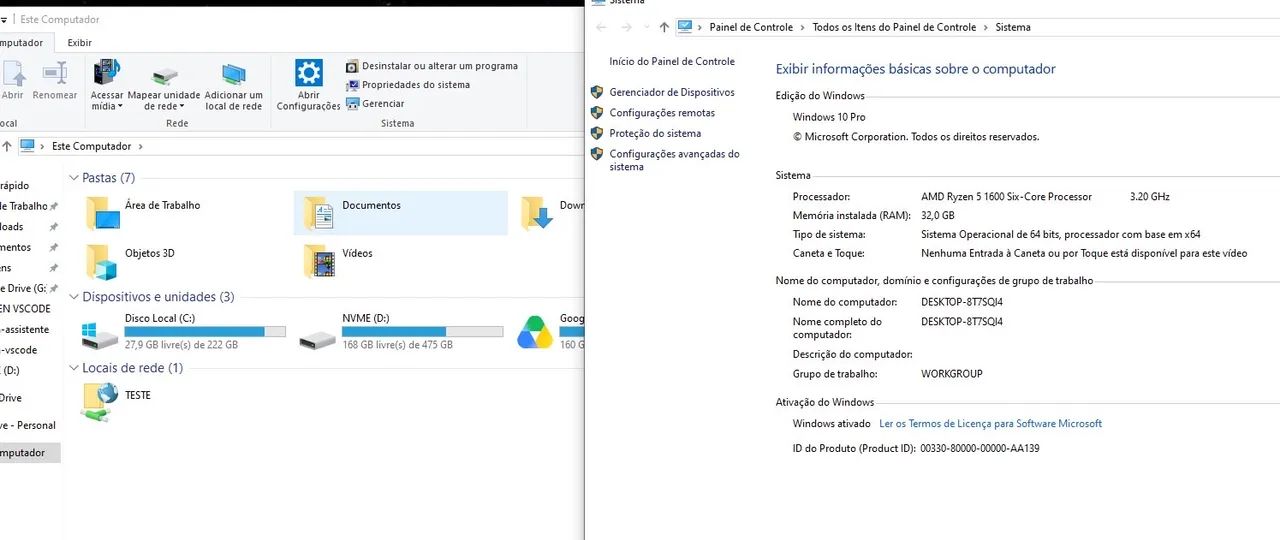Open the Google Drive icon
The image size is (1280, 540).
(535, 332)
